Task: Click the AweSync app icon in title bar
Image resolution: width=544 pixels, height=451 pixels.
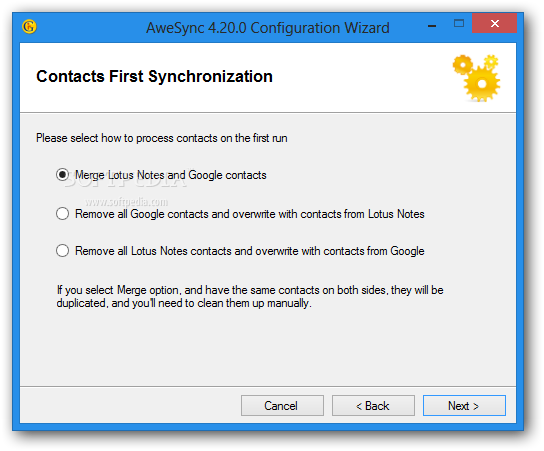Action: [29, 27]
